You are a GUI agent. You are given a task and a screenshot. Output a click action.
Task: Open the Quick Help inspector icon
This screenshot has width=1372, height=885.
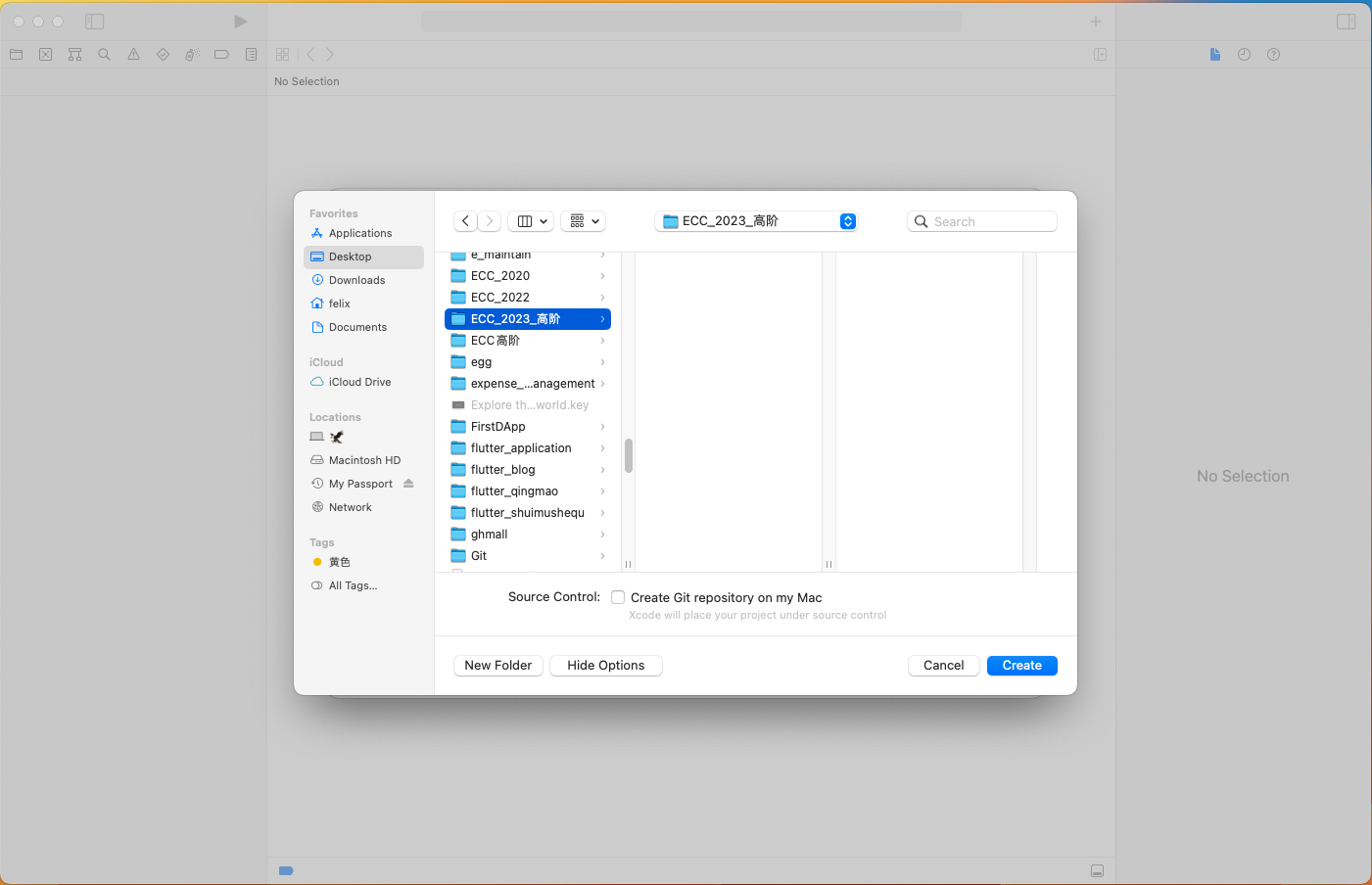click(x=1273, y=55)
